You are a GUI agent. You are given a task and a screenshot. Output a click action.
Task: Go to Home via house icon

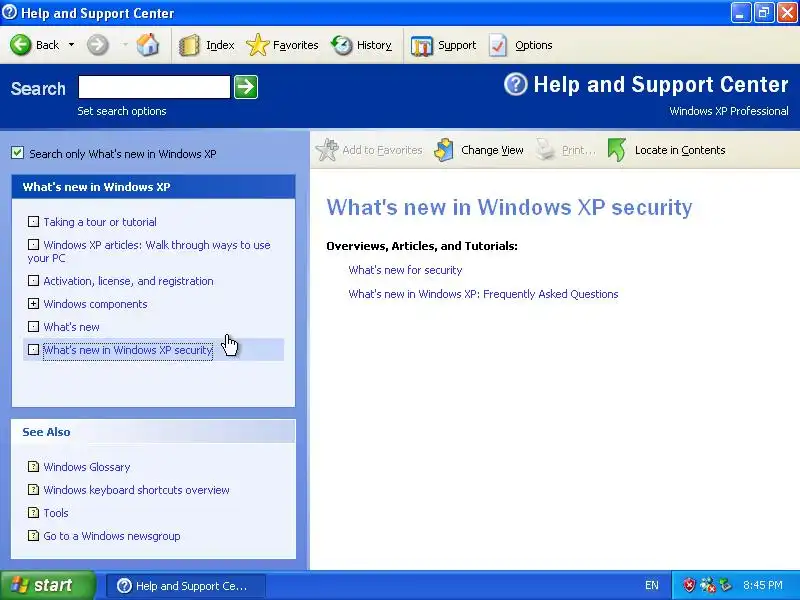pos(147,45)
